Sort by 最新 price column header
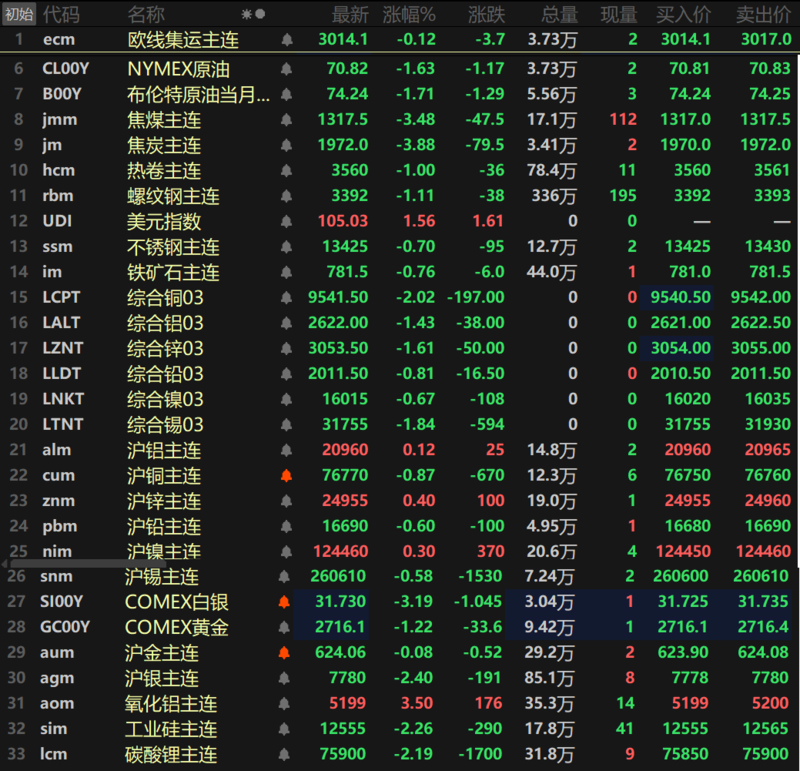 [350, 15]
